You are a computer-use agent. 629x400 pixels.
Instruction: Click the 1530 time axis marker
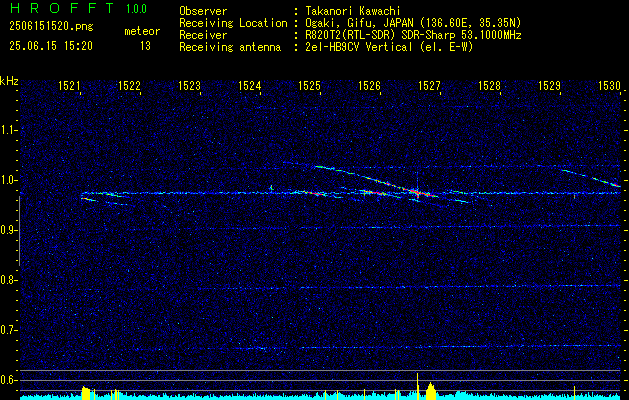610,85
